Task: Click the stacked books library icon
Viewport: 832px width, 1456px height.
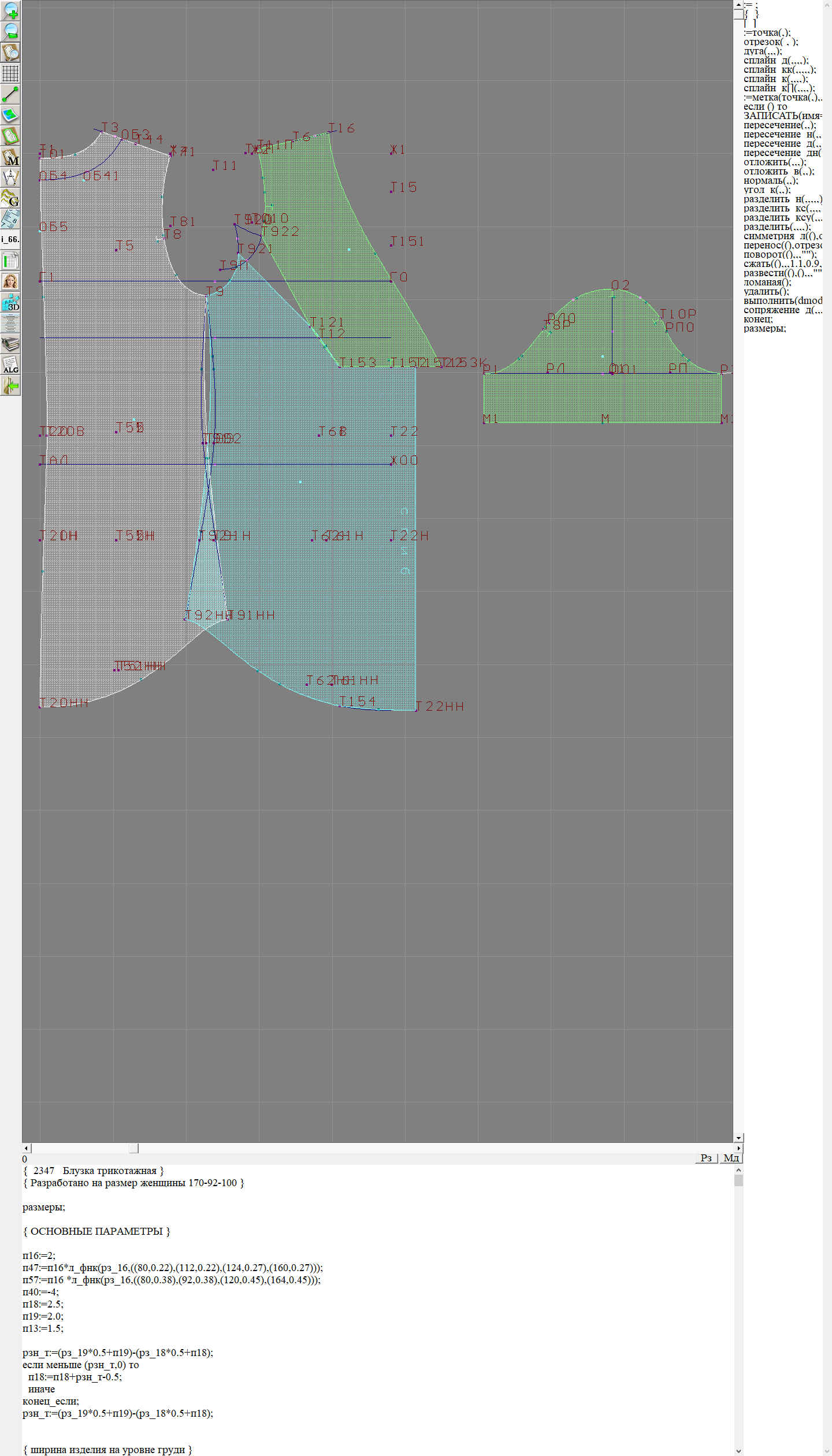Action: [x=10, y=344]
